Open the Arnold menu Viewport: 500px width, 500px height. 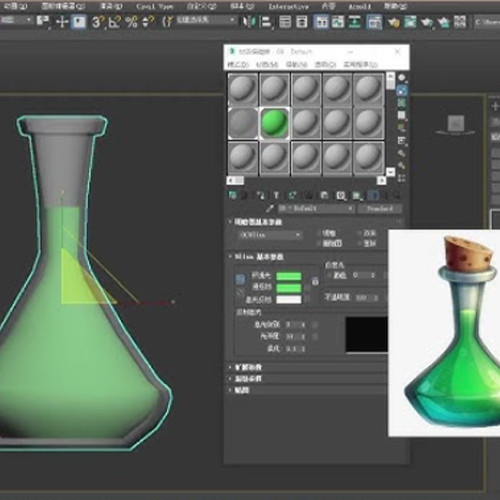(359, 6)
